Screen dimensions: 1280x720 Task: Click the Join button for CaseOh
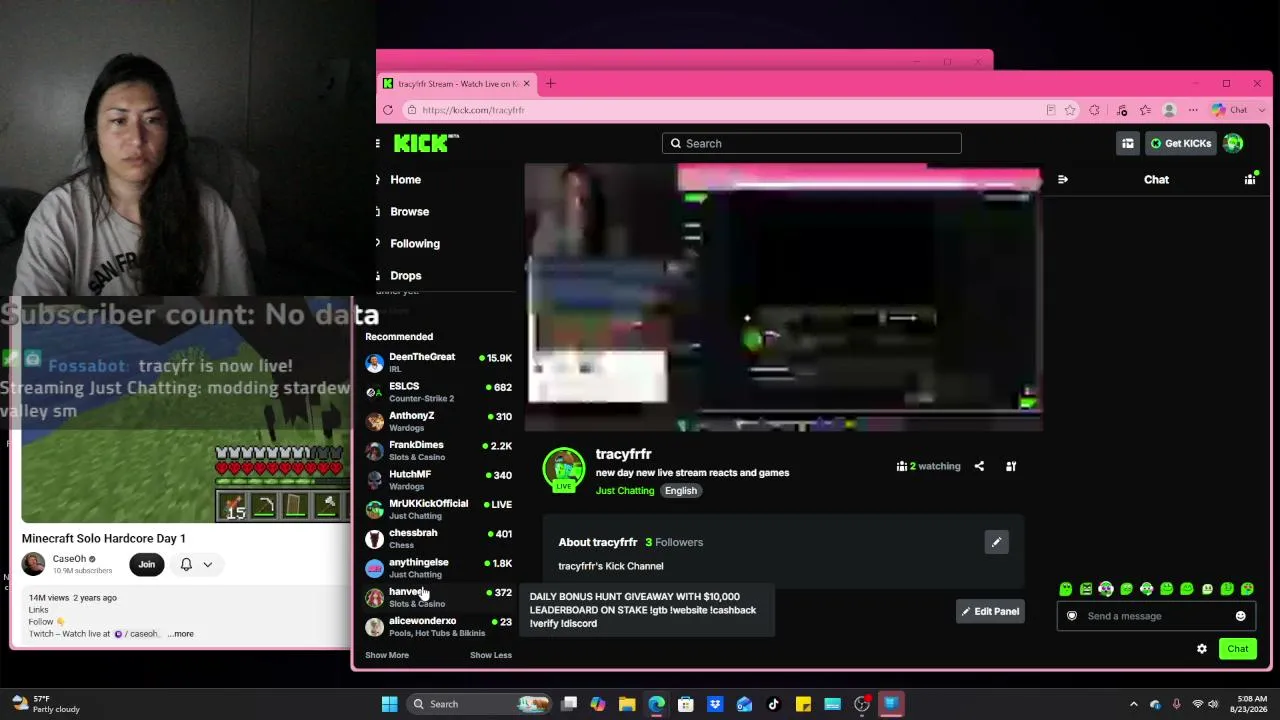coord(147,564)
